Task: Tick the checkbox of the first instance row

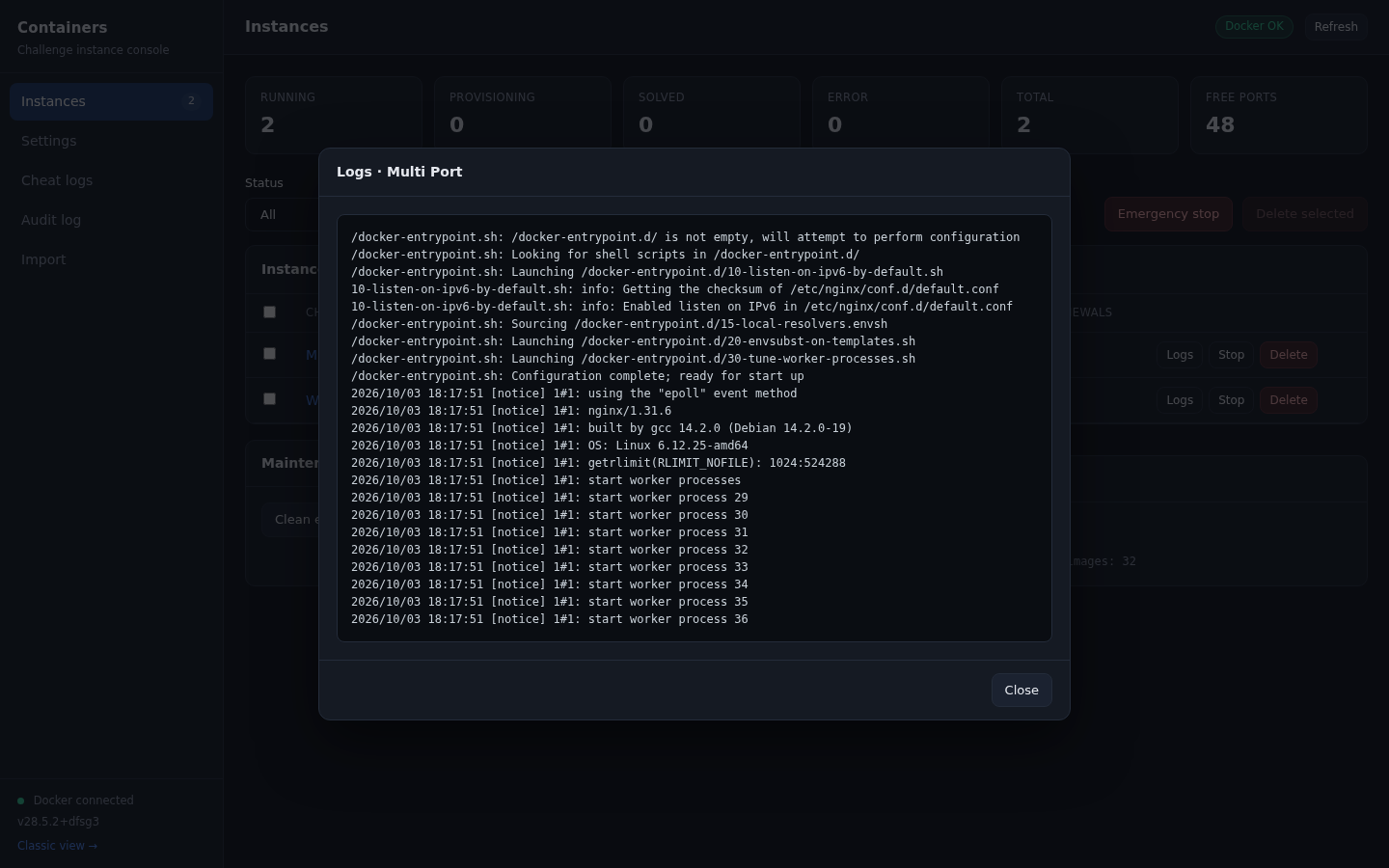Action: pyautogui.click(x=269, y=354)
